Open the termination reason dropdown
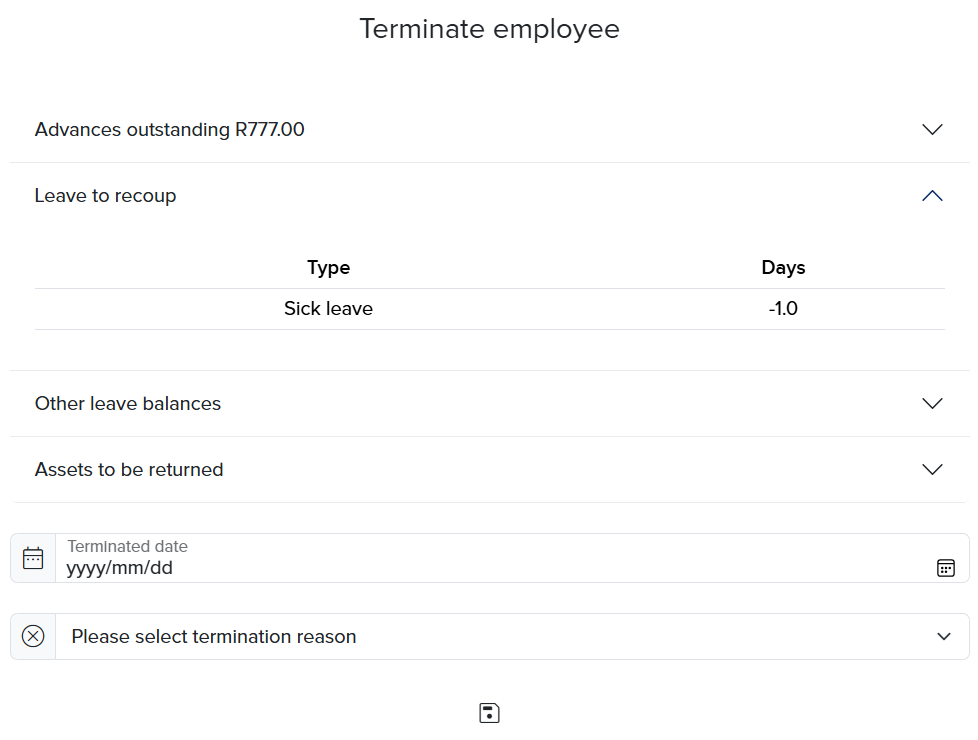Screen dimensions: 978x740 tap(942, 636)
